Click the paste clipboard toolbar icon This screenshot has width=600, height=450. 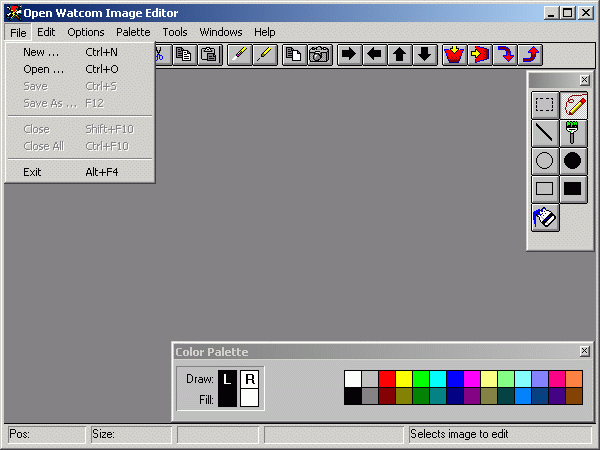(210, 54)
